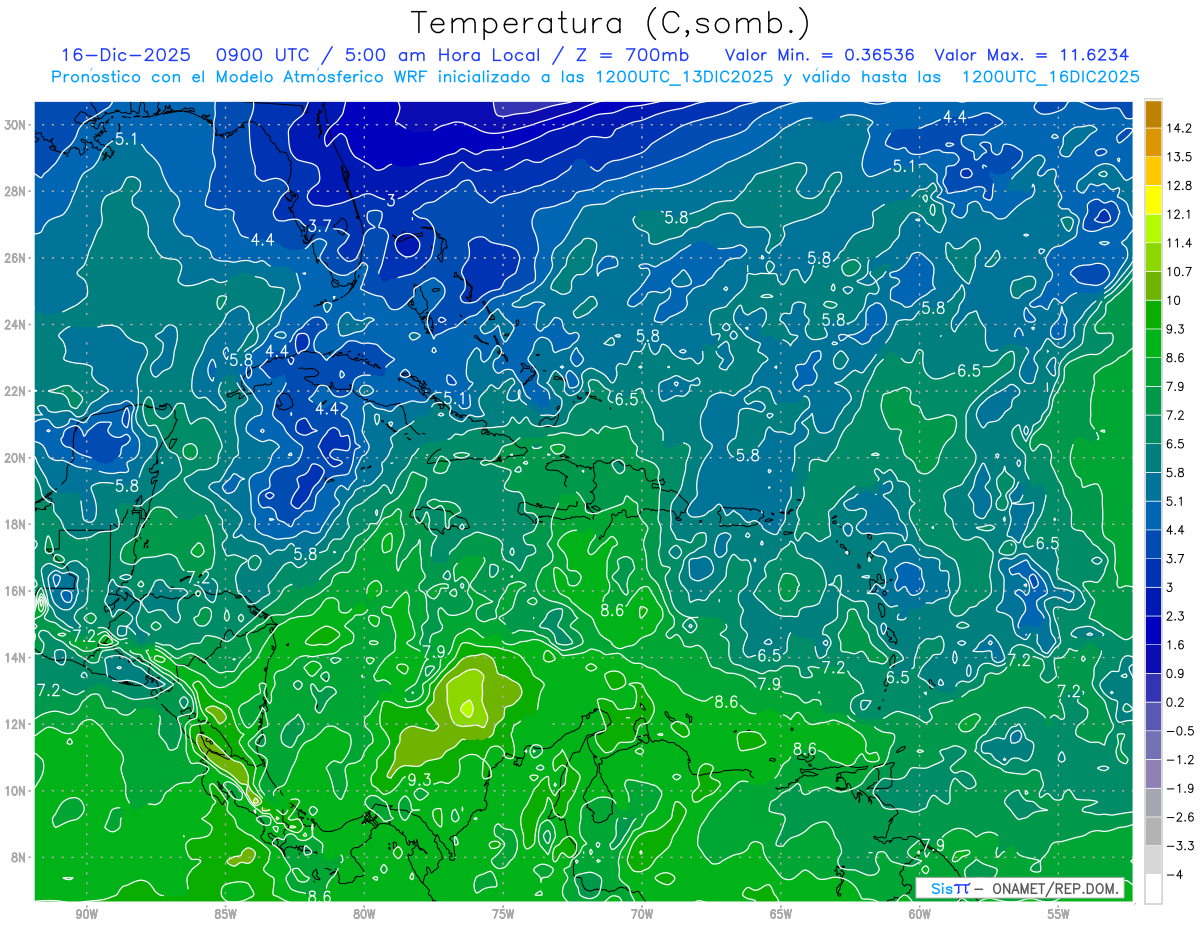Click the '55W' longitude label
The width and height of the screenshot is (1200, 927).
(x=1059, y=915)
